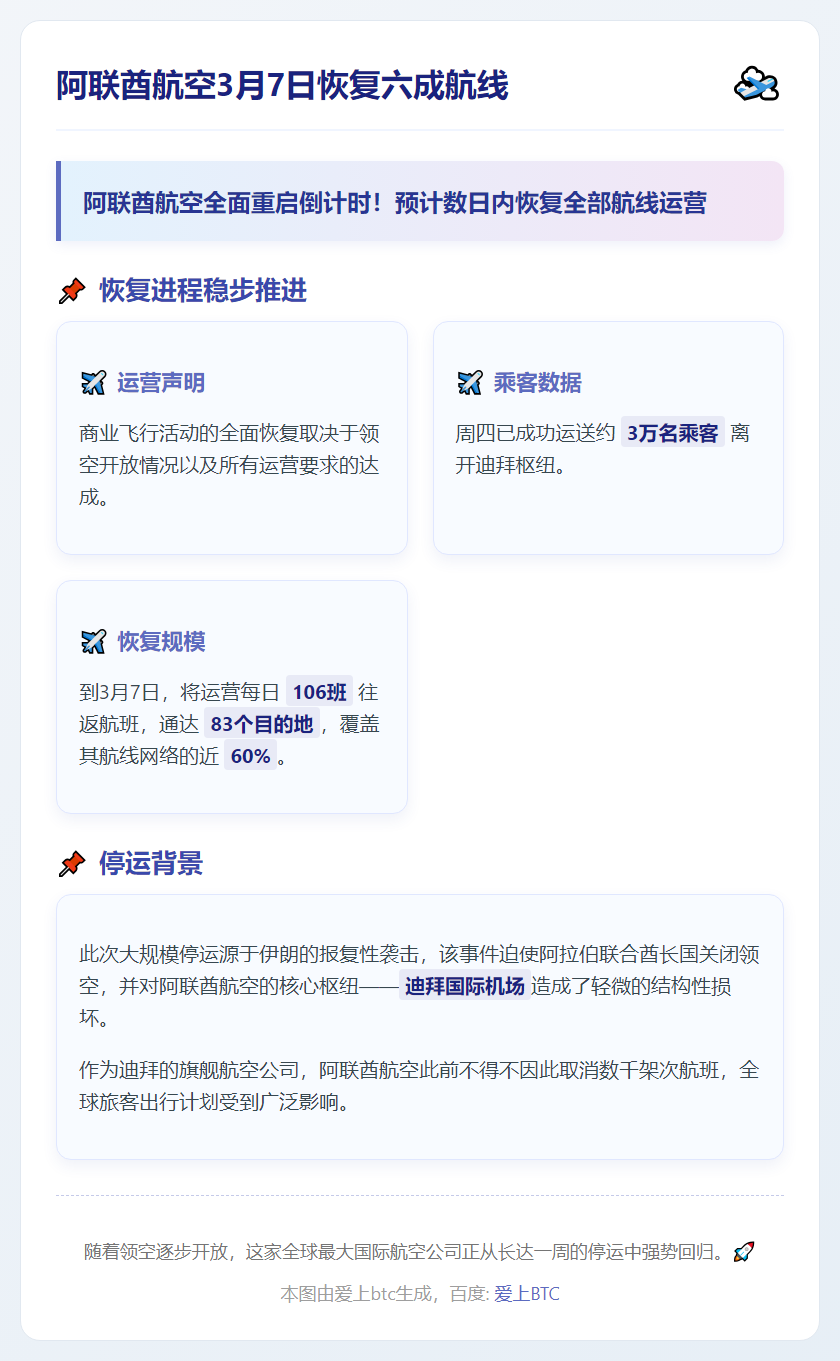The width and height of the screenshot is (840, 1361).
Task: Click the highlighted 3万名乘客 tag
Action: [x=673, y=433]
